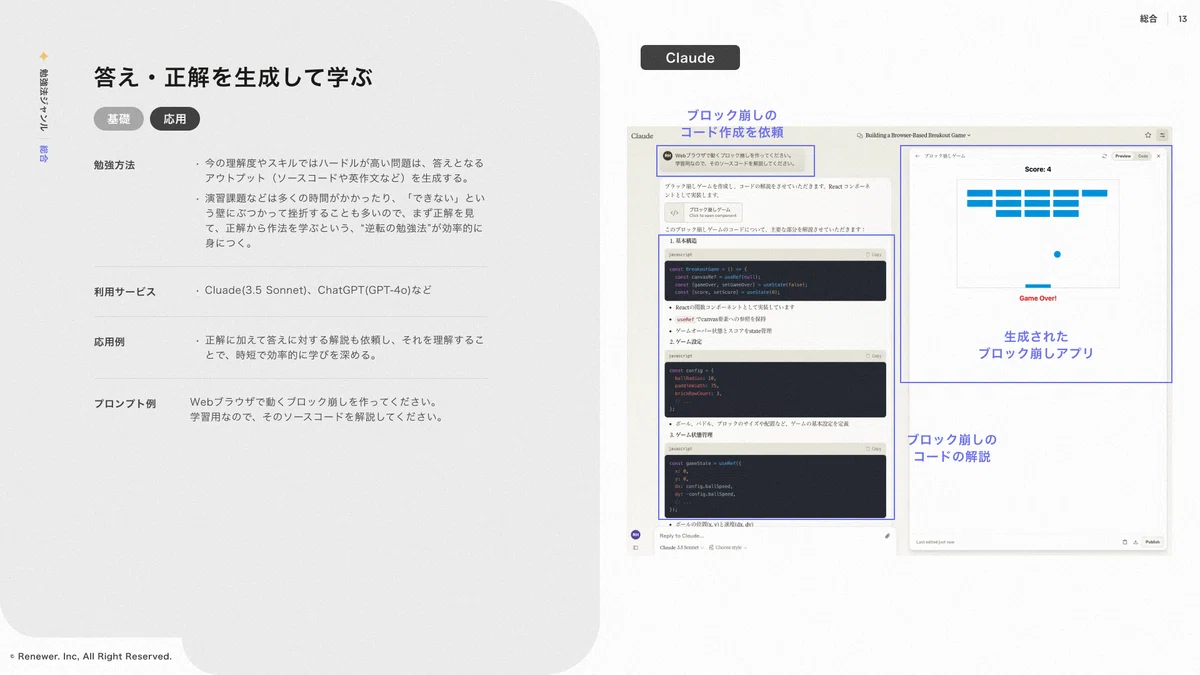The image size is (1200, 675).
Task: Open the chat controls settings icon
Action: 1163,135
